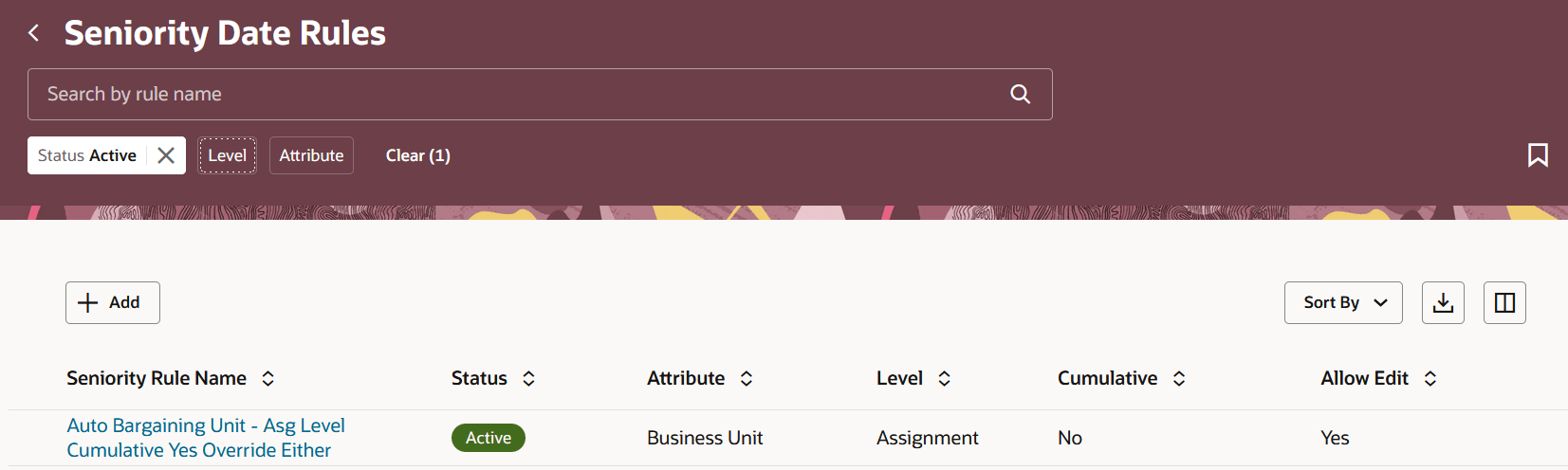The image size is (1568, 470).
Task: Sort by Cumulative column arrows
Action: click(1179, 379)
